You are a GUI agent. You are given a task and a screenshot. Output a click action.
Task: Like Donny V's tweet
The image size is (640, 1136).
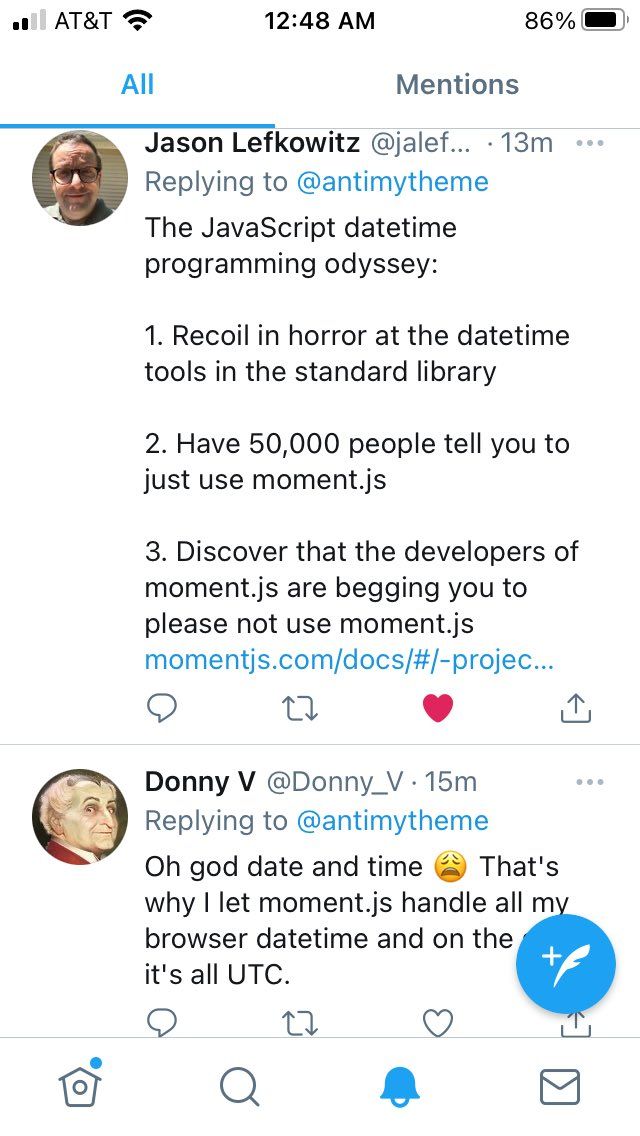click(x=438, y=1022)
